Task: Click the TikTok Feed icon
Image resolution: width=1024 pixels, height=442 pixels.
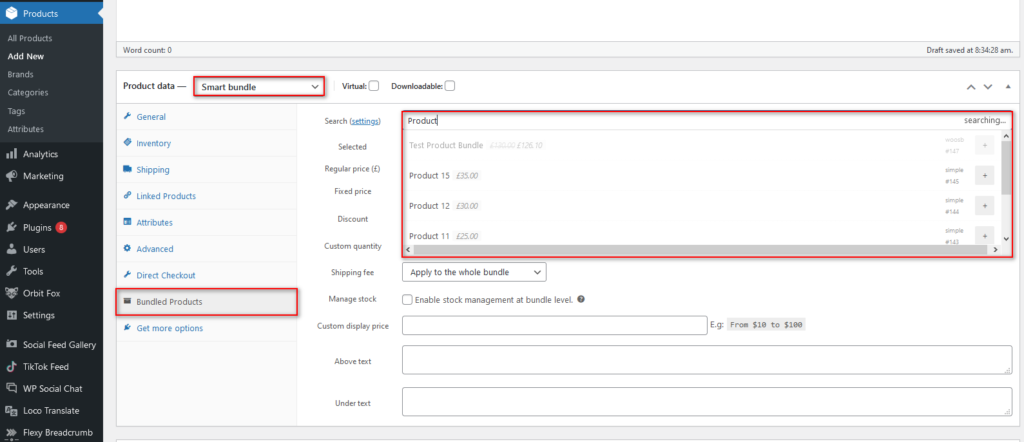Action: pyautogui.click(x=11, y=366)
